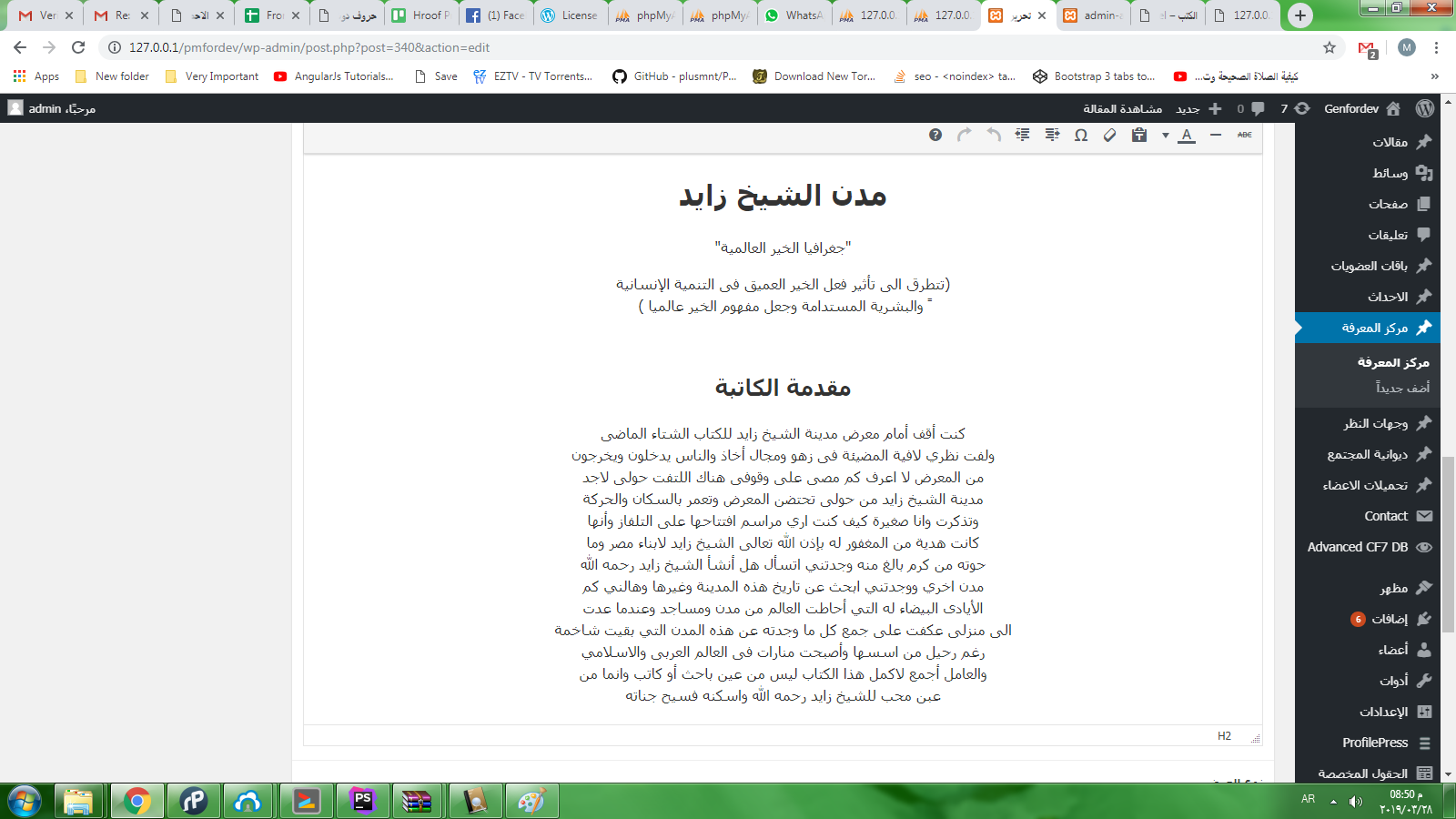Switch to the WhatsApp browser tab
Screen dimensions: 1456x819
point(794,15)
